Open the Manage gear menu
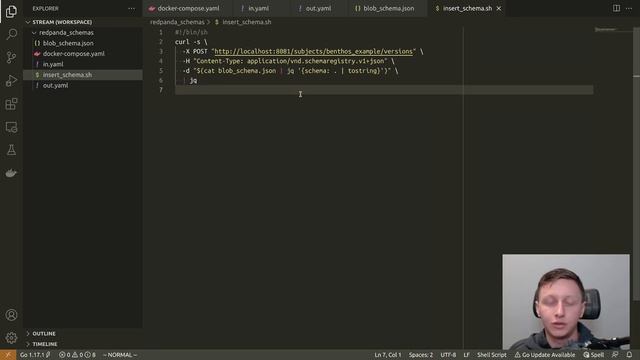The width and height of the screenshot is (640, 360). (11, 338)
